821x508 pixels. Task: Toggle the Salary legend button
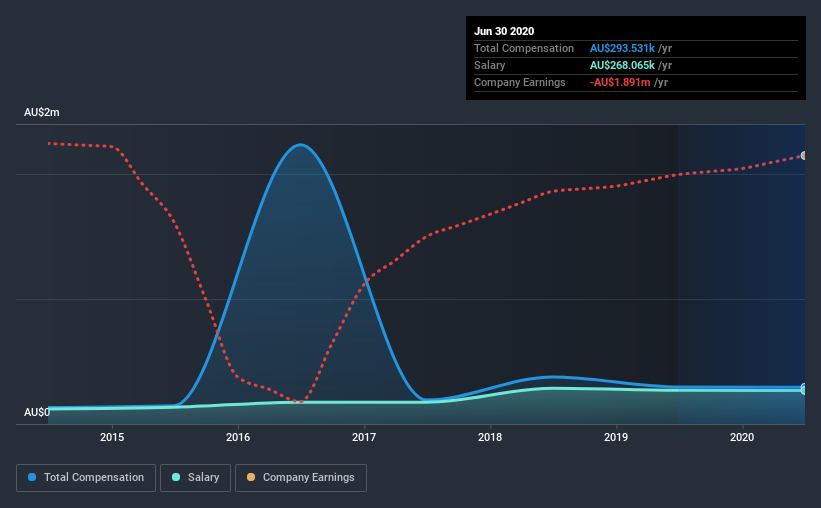coord(195,478)
